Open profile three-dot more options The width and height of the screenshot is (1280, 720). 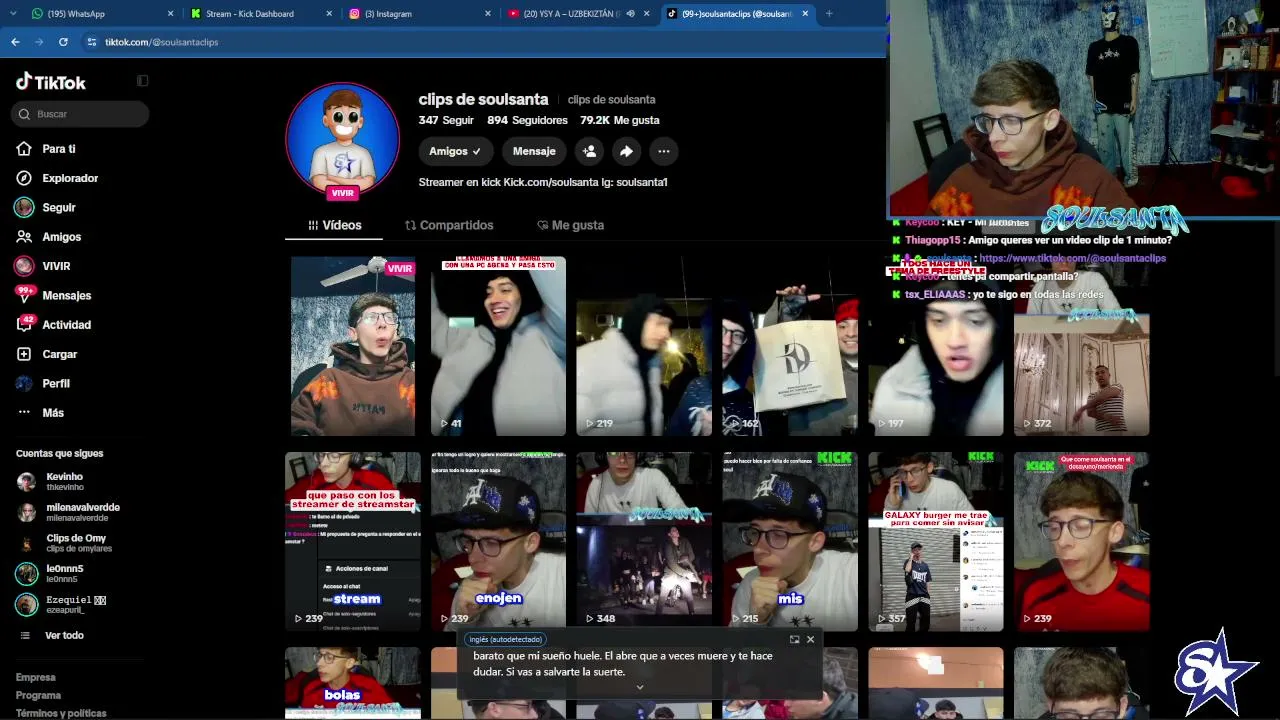coord(663,151)
